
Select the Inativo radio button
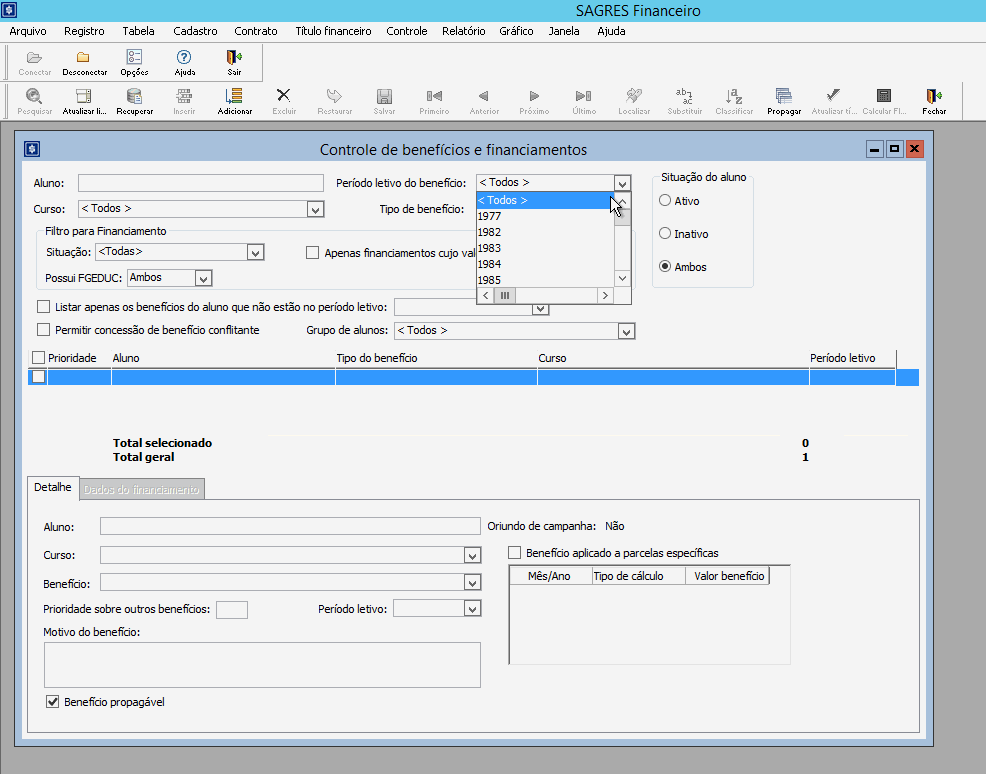coord(665,234)
